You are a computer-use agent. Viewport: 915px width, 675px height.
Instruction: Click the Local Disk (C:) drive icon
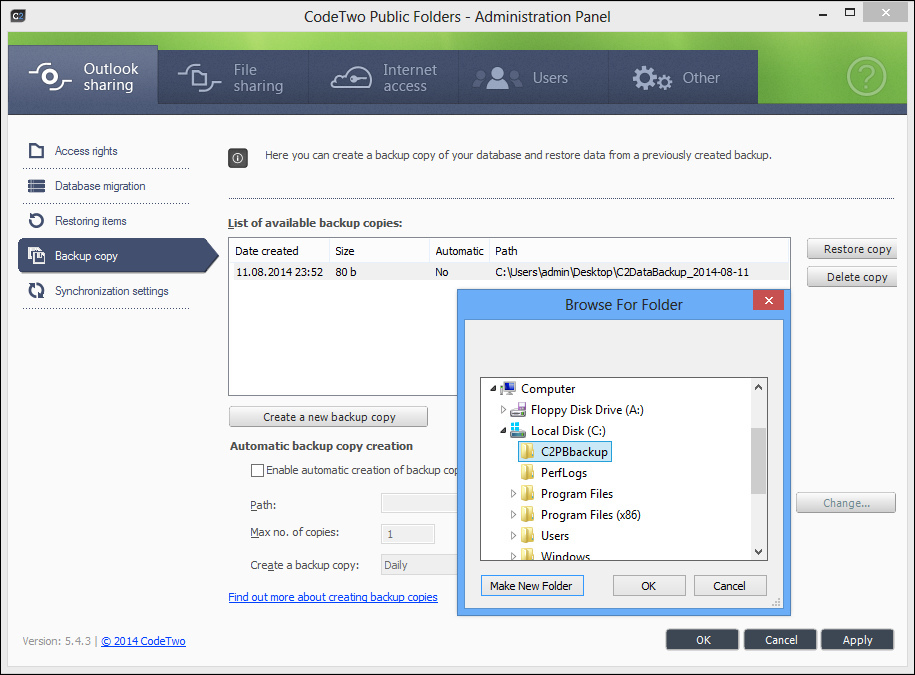pyautogui.click(x=518, y=431)
